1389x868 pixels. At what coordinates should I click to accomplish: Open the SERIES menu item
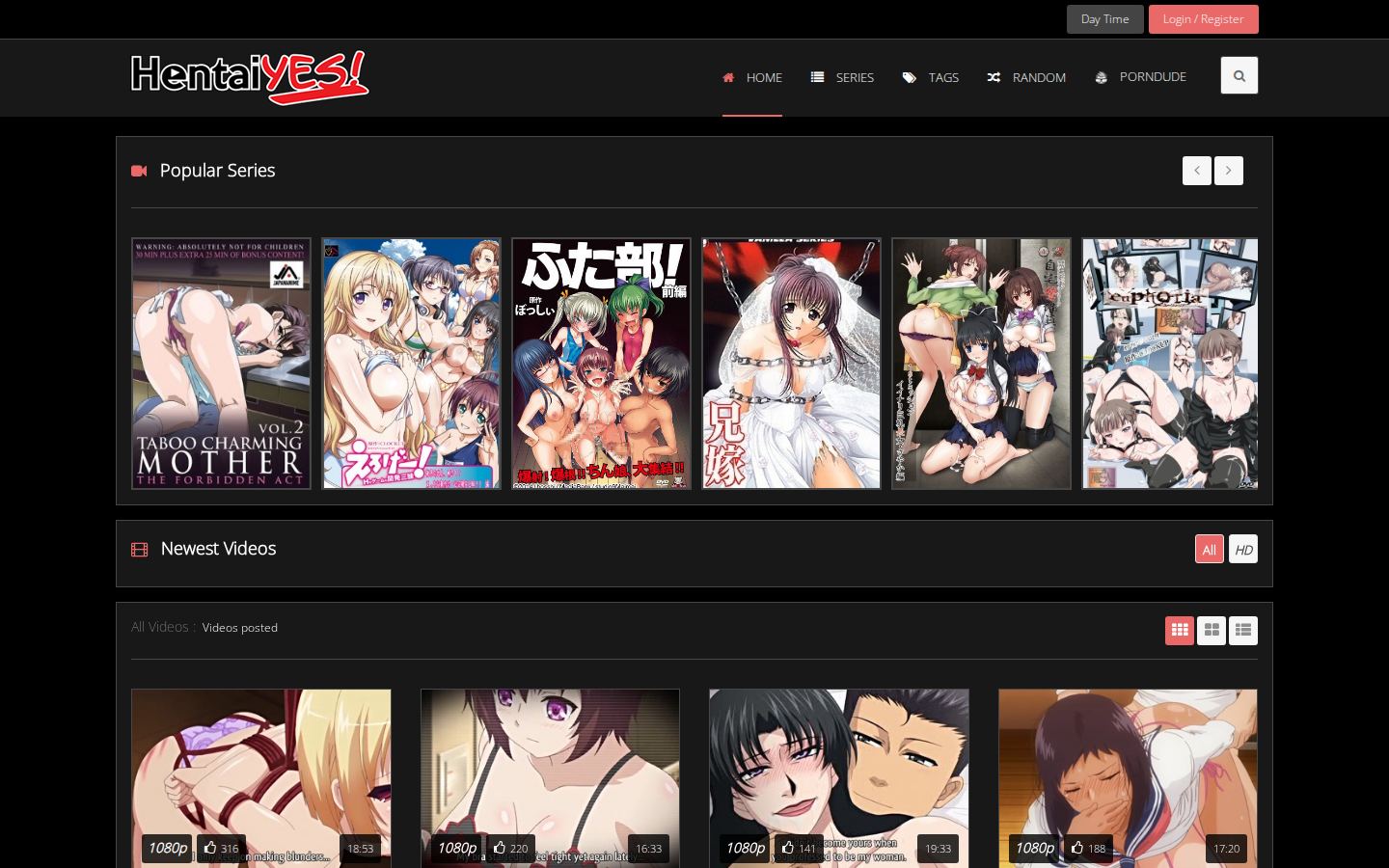click(842, 77)
